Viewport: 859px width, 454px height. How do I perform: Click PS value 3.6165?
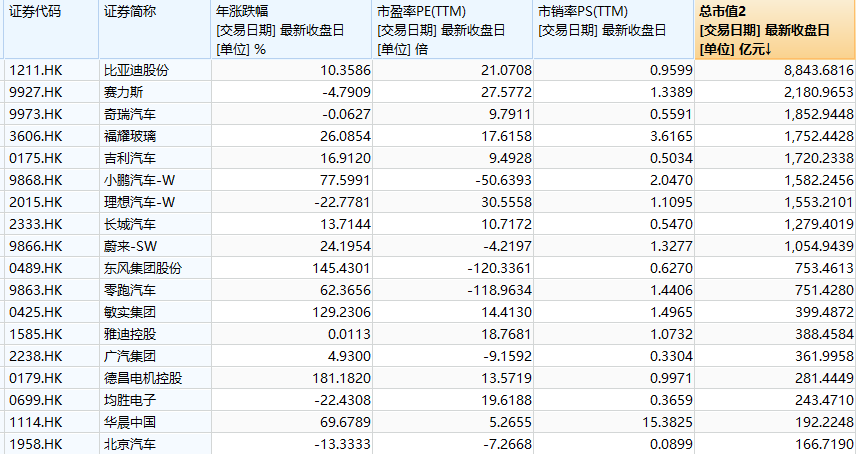click(672, 136)
